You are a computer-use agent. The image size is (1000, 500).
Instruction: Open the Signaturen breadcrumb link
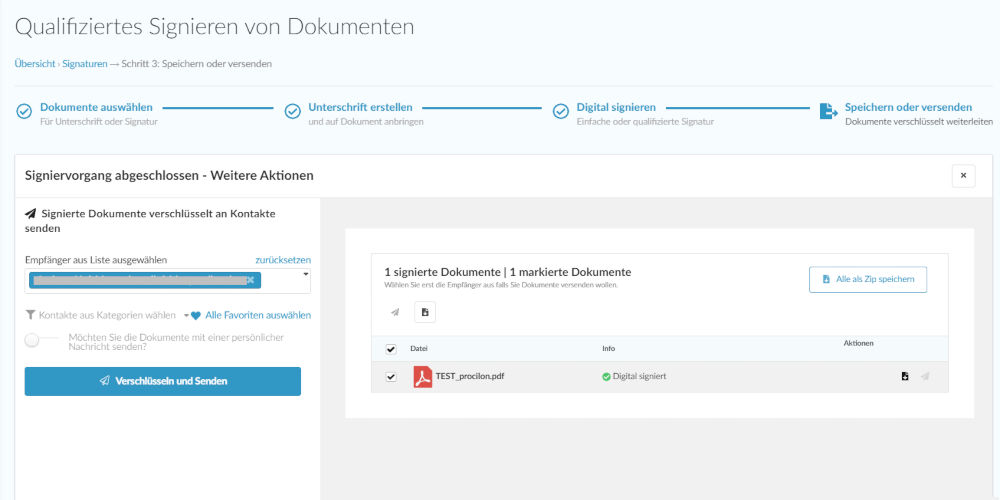pos(85,64)
